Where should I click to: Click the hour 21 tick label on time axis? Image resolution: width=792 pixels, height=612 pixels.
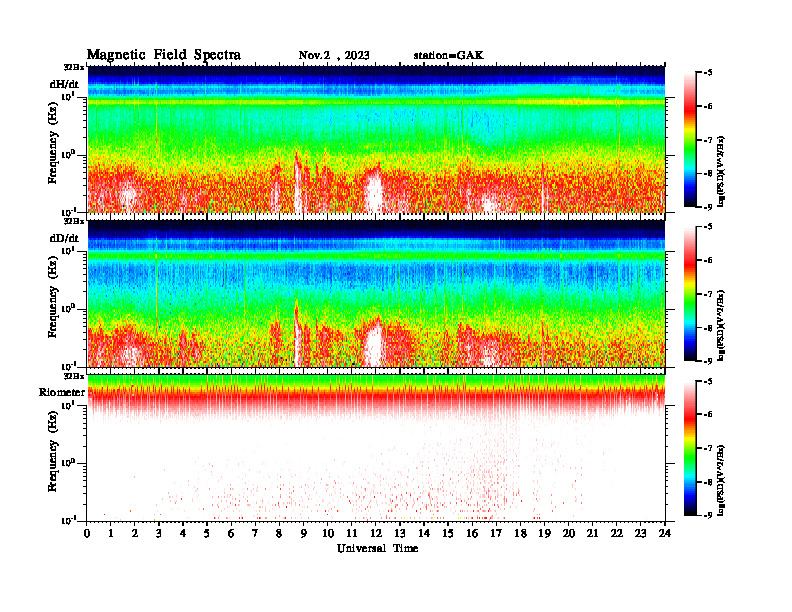point(592,534)
